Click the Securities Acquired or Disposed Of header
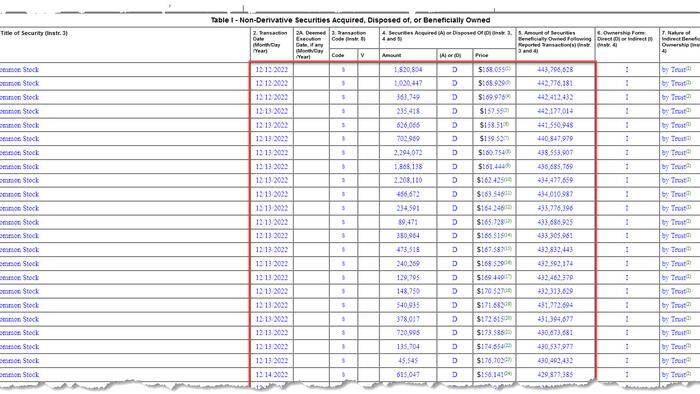The image size is (700, 394). point(446,36)
